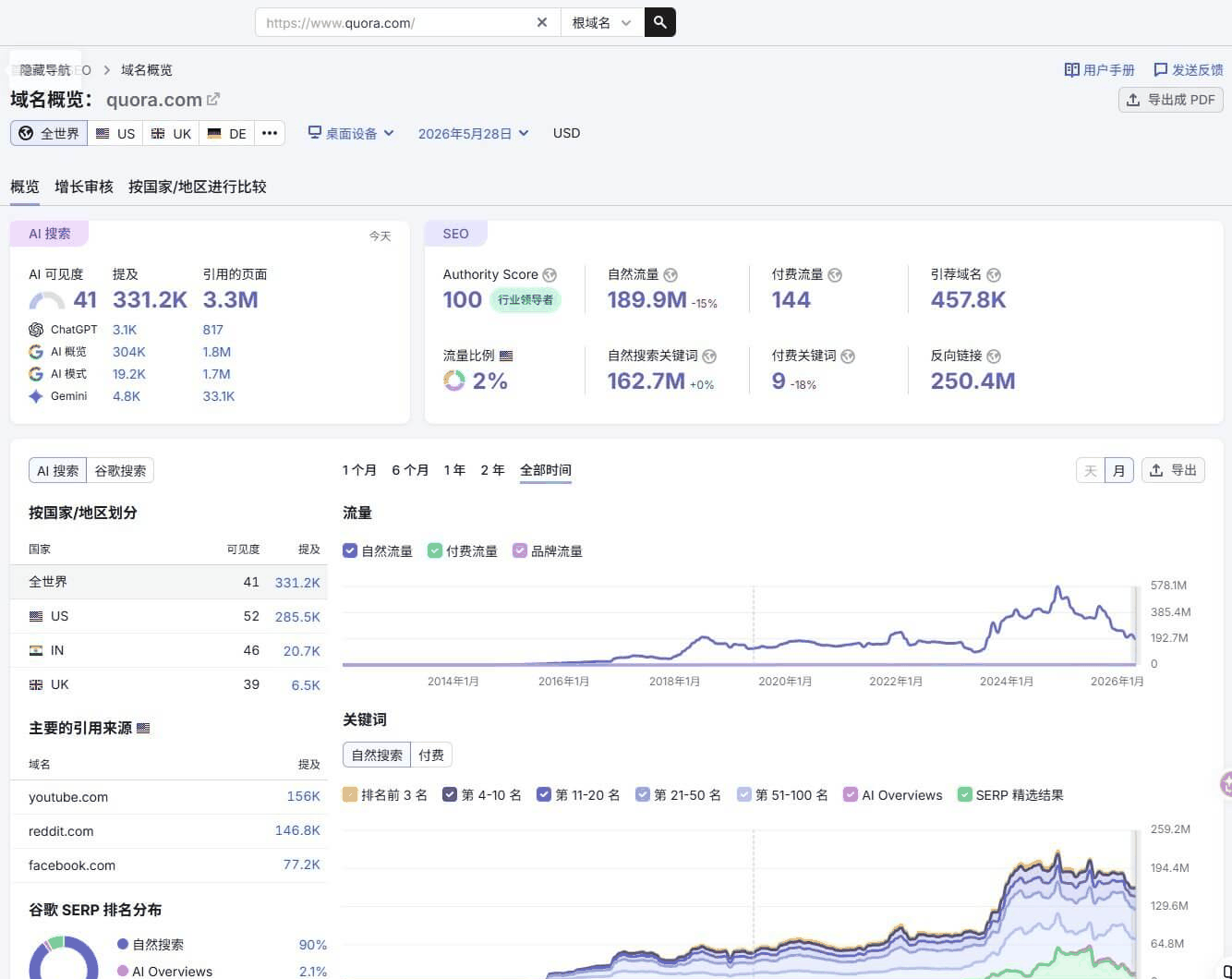Toggle the 第 11-20 名 checkbox

(x=544, y=794)
